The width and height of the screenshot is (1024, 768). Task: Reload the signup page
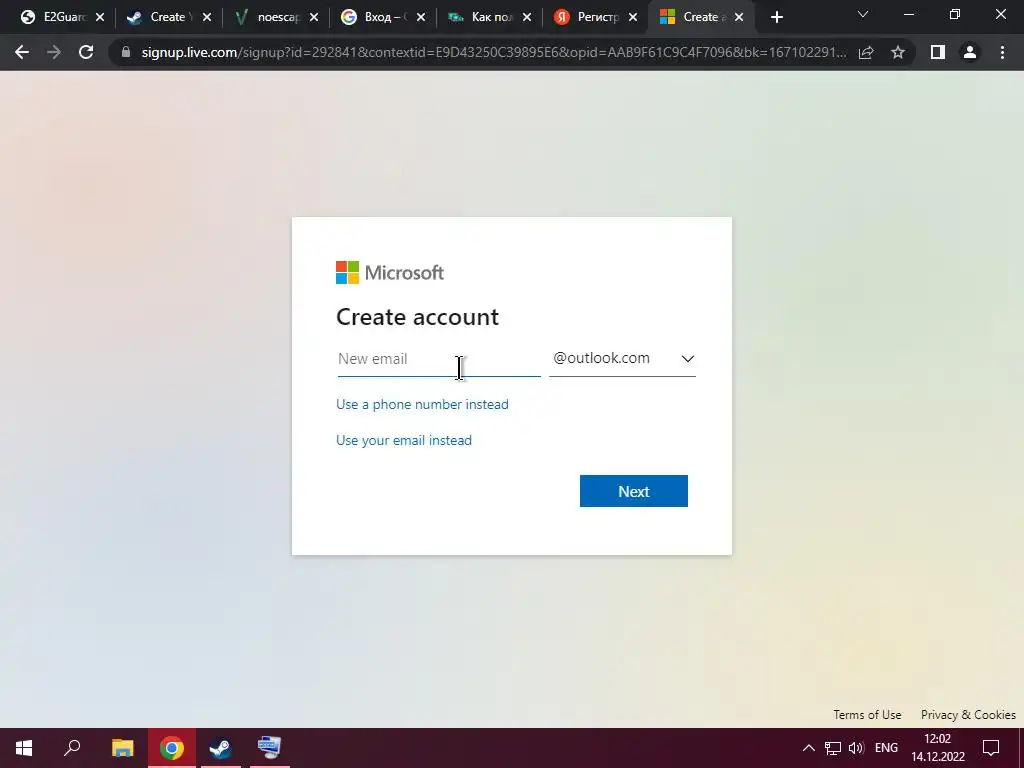pyautogui.click(x=86, y=52)
